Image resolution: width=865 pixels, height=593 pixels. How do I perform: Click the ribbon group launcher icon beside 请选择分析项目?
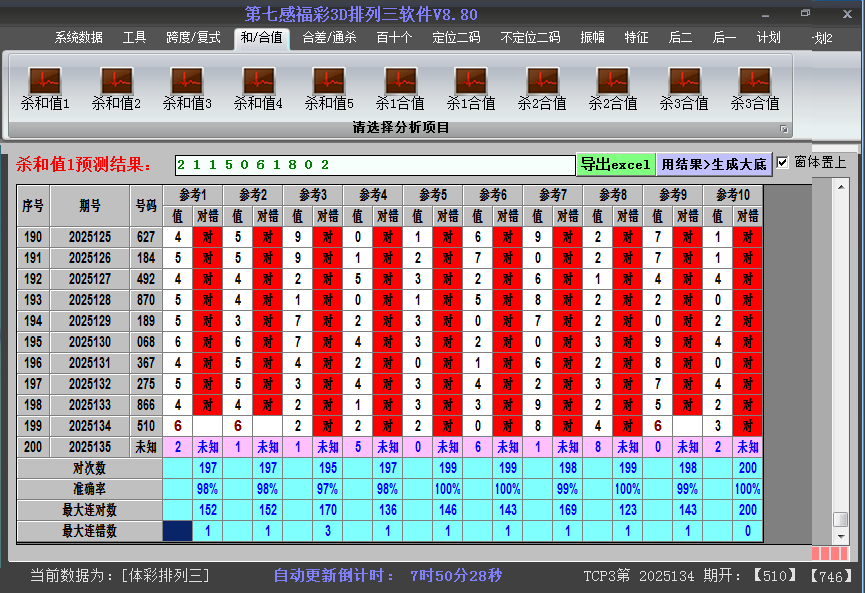click(x=783, y=129)
